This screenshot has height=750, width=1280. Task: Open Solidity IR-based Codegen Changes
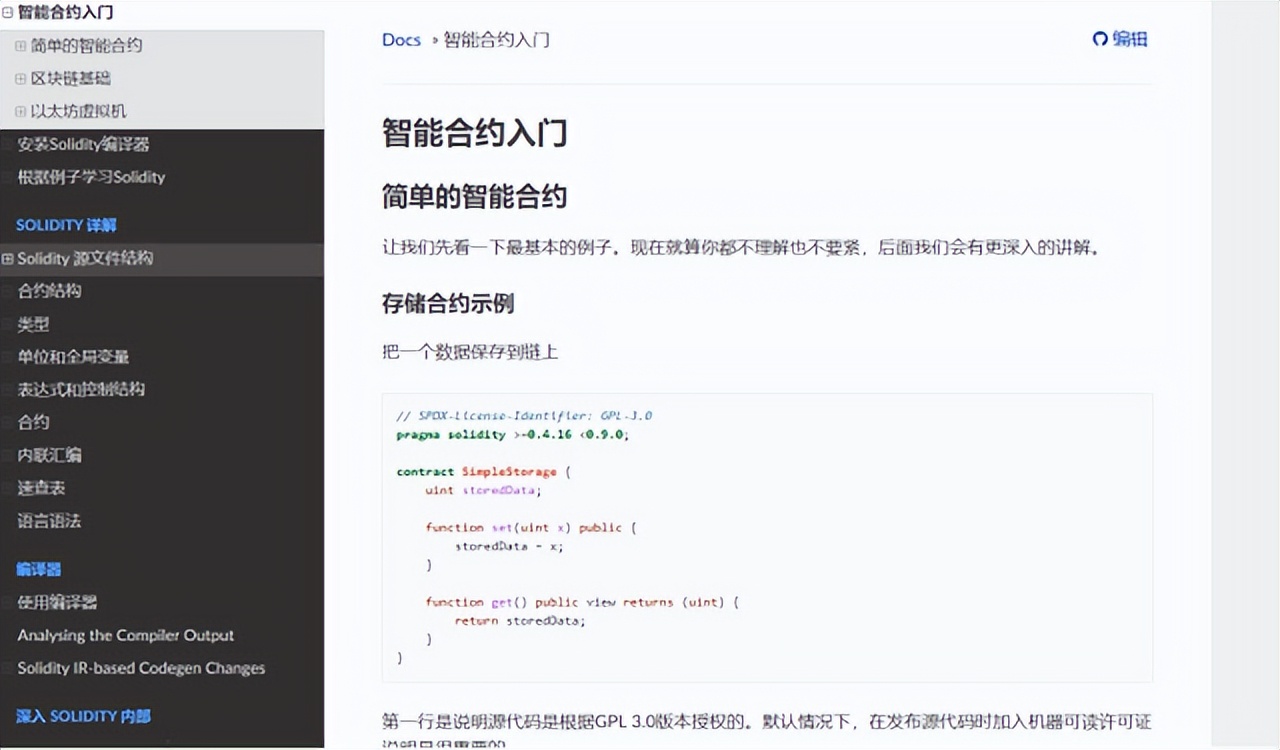[141, 668]
